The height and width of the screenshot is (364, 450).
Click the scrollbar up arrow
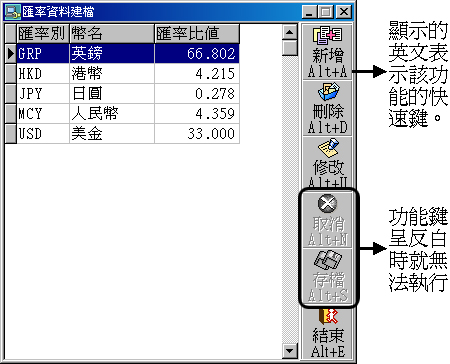point(289,32)
